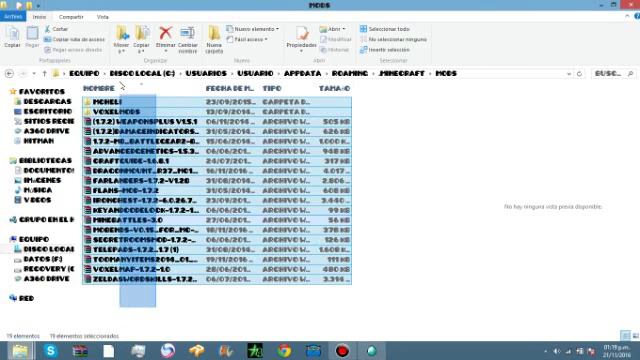Click the search box

click(x=613, y=74)
